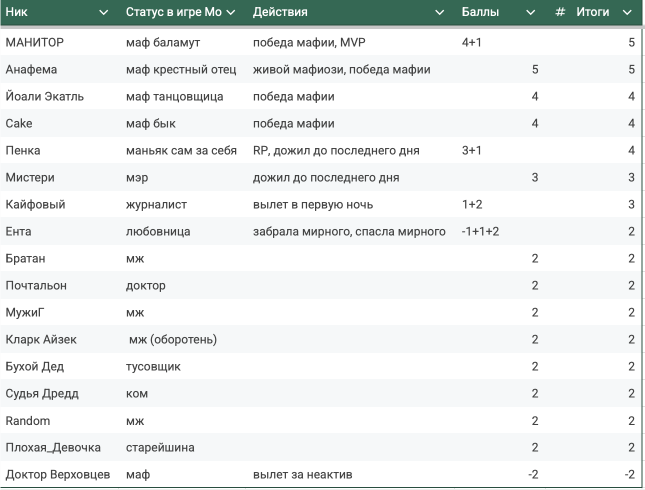645x490 pixels.
Task: Expand the Действия column filter dropdown
Action: 439,12
